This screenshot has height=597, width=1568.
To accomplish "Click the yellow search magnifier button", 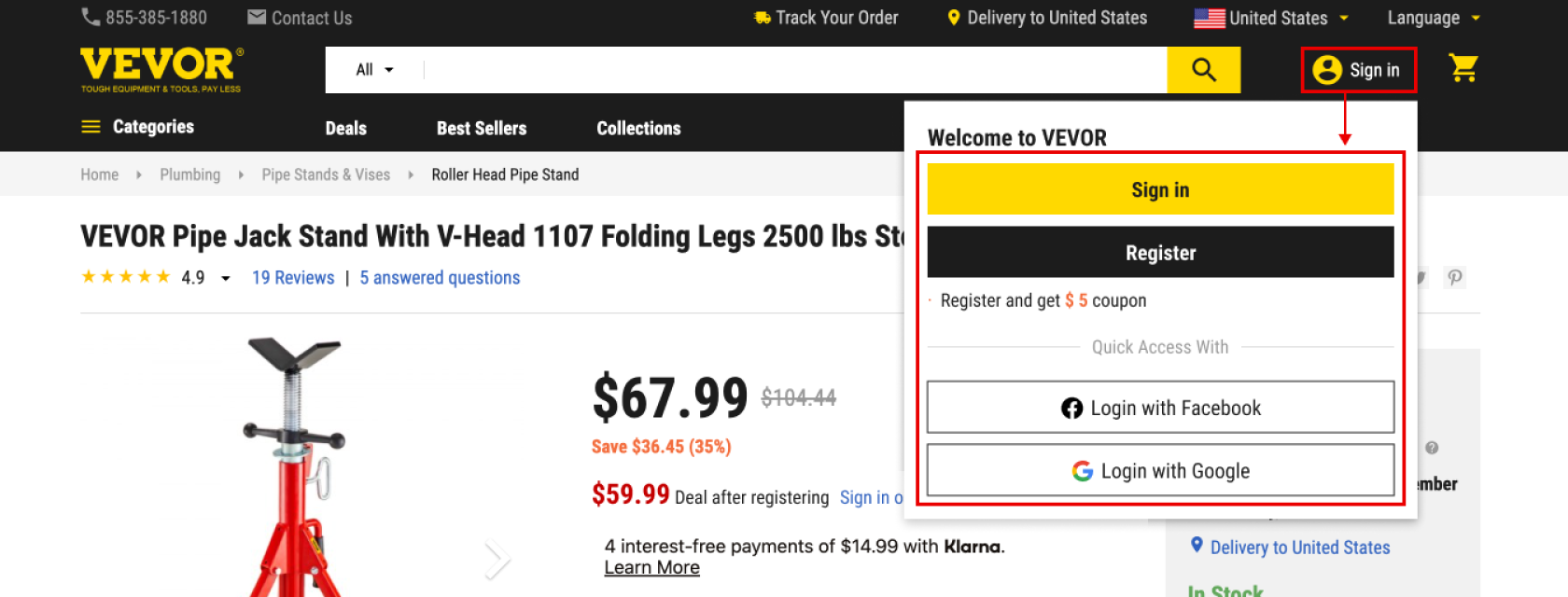I will coord(1203,70).
